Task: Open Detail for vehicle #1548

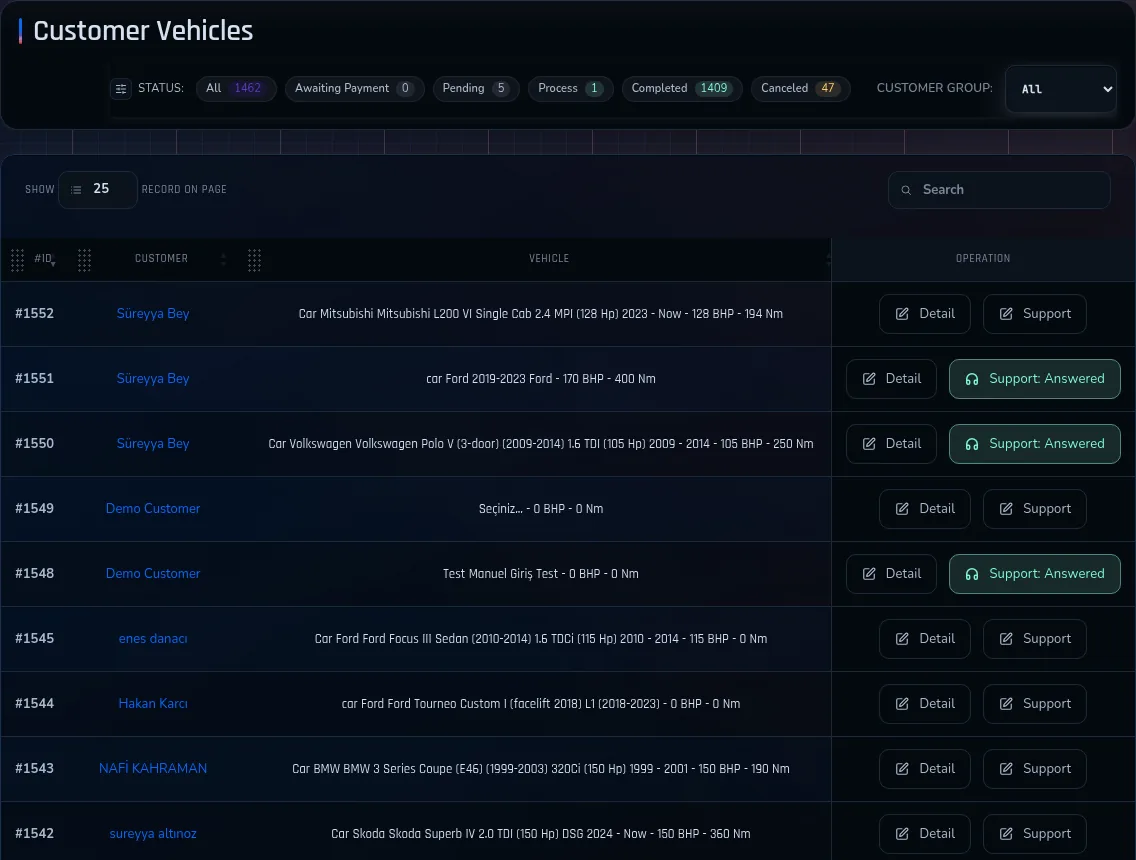Action: [891, 574]
